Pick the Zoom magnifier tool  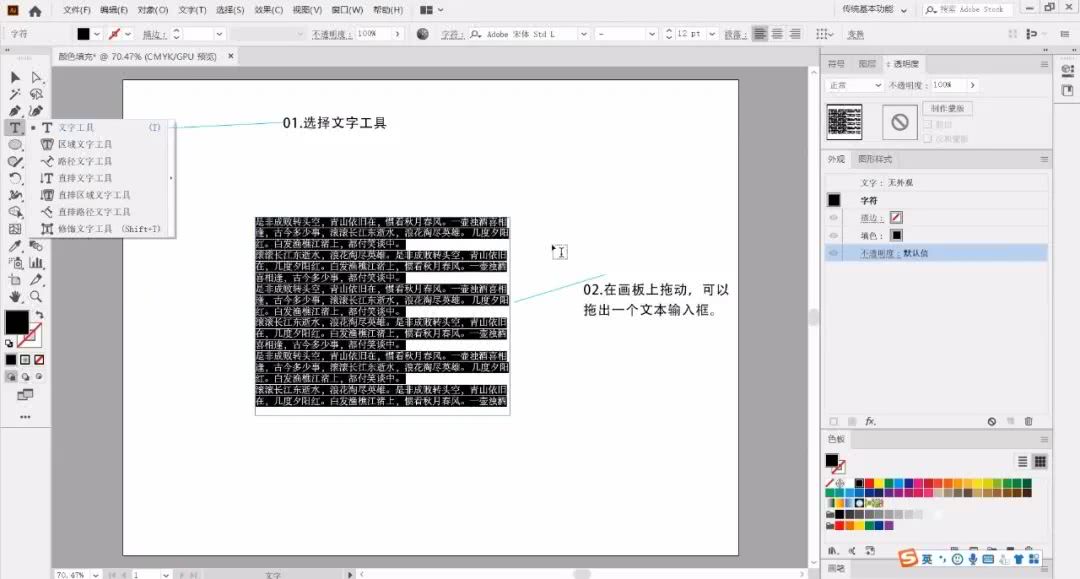pos(36,297)
